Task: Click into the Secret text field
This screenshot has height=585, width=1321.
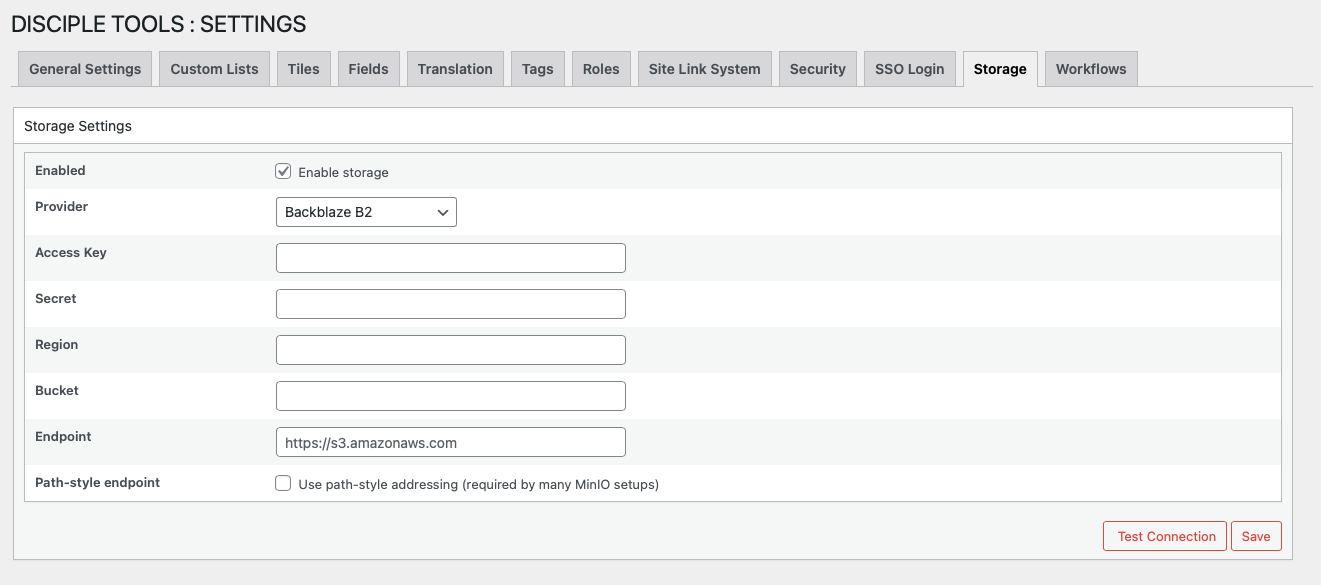Action: (450, 304)
